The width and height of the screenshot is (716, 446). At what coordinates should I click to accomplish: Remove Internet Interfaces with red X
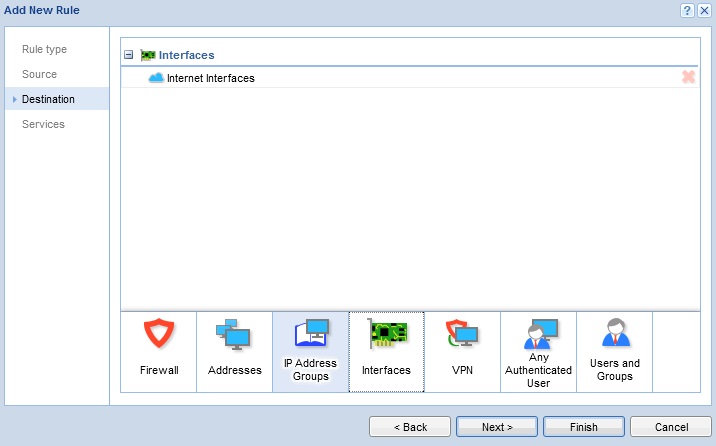pyautogui.click(x=688, y=78)
